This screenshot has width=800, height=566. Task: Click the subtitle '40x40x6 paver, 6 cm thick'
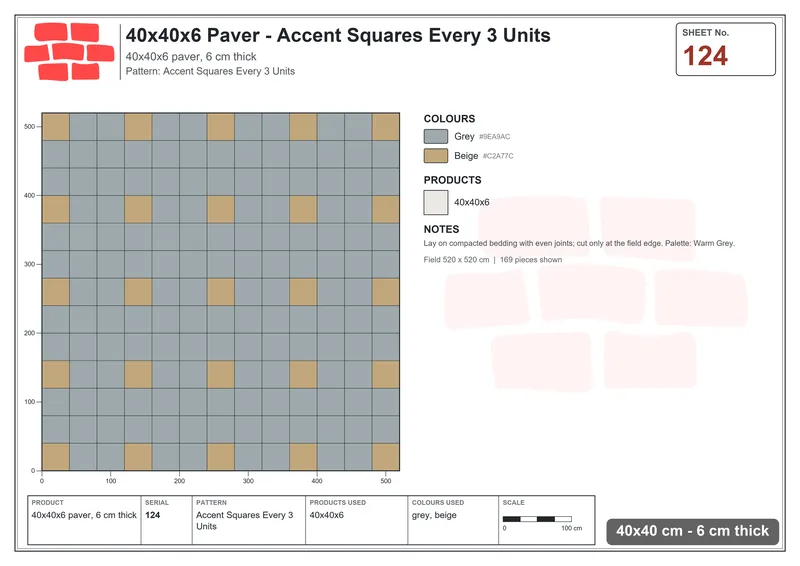[191, 57]
